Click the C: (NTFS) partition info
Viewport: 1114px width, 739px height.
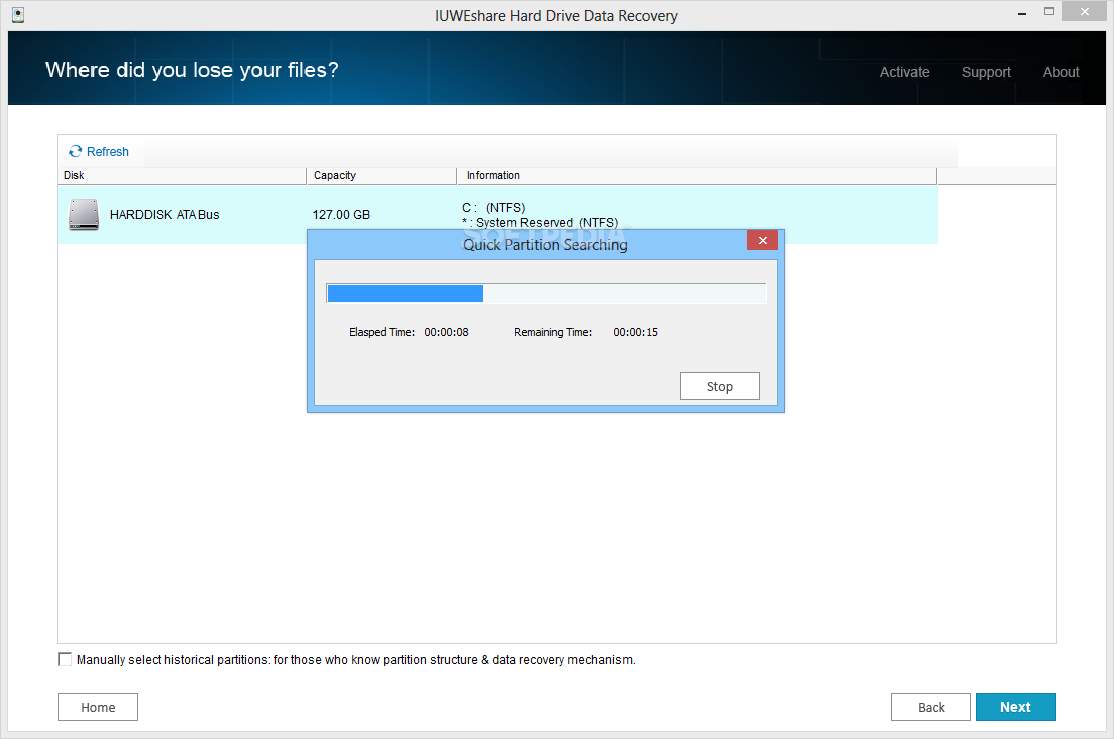(494, 207)
